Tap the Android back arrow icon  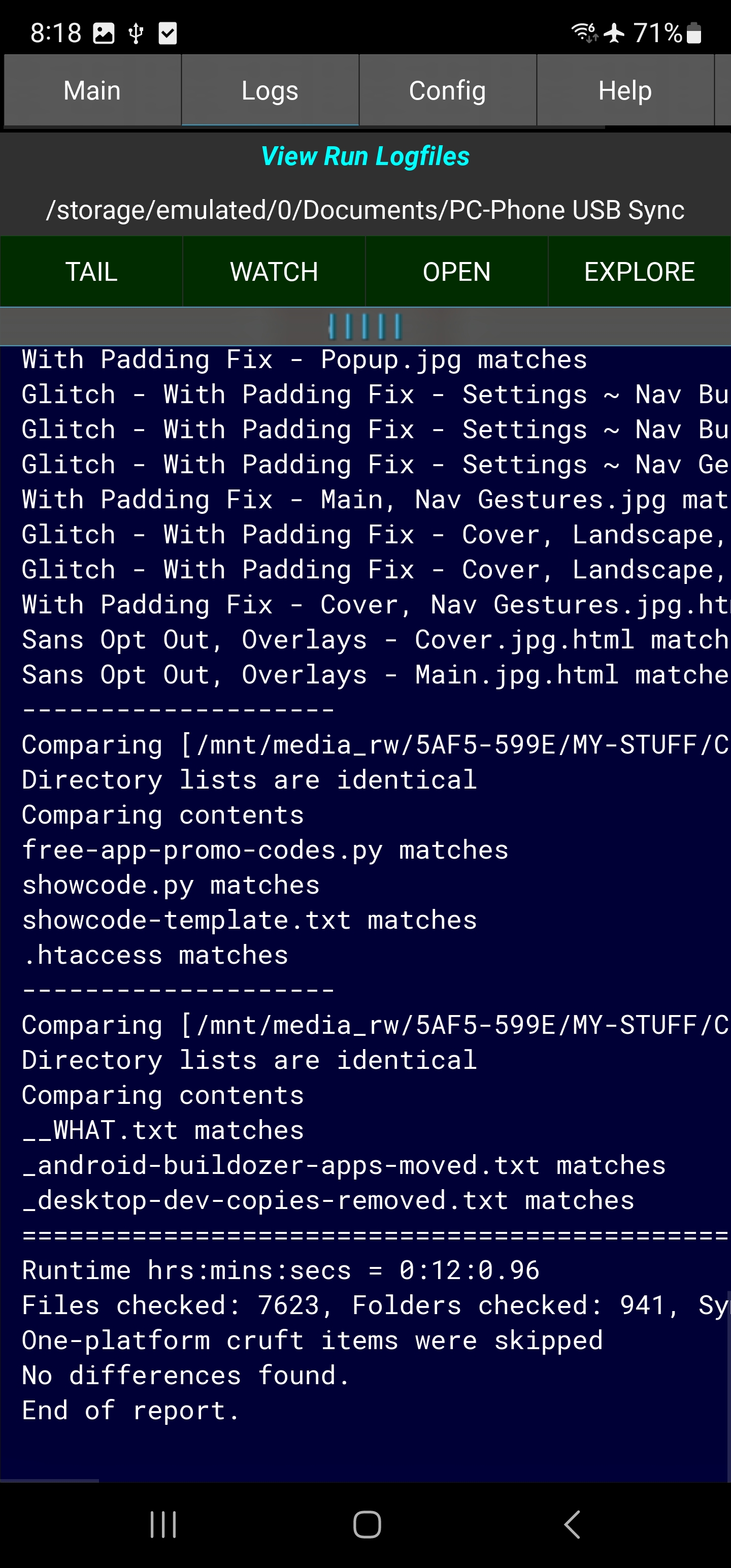572,1525
